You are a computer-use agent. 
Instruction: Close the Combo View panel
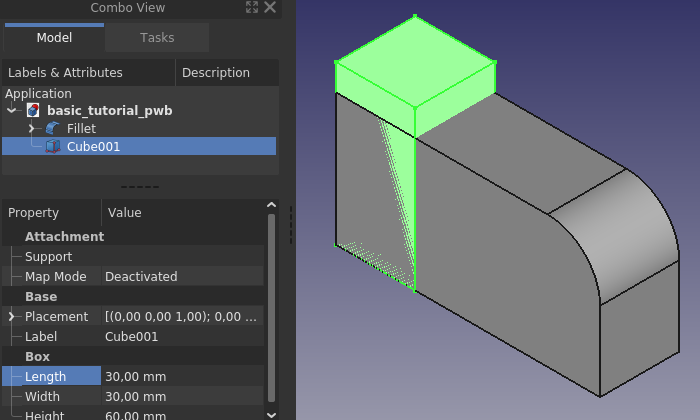coord(270,7)
